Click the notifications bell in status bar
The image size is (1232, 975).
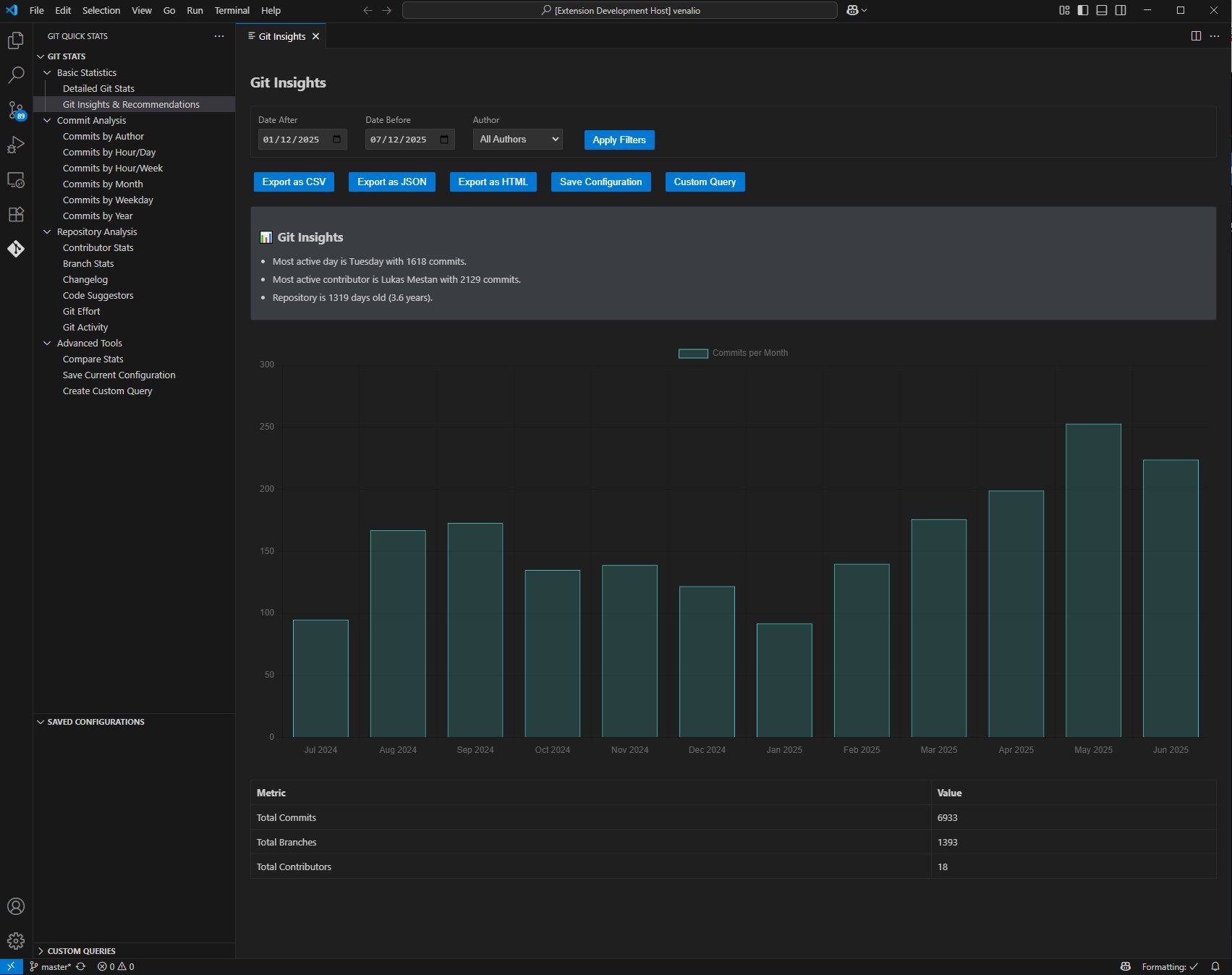point(1215,966)
